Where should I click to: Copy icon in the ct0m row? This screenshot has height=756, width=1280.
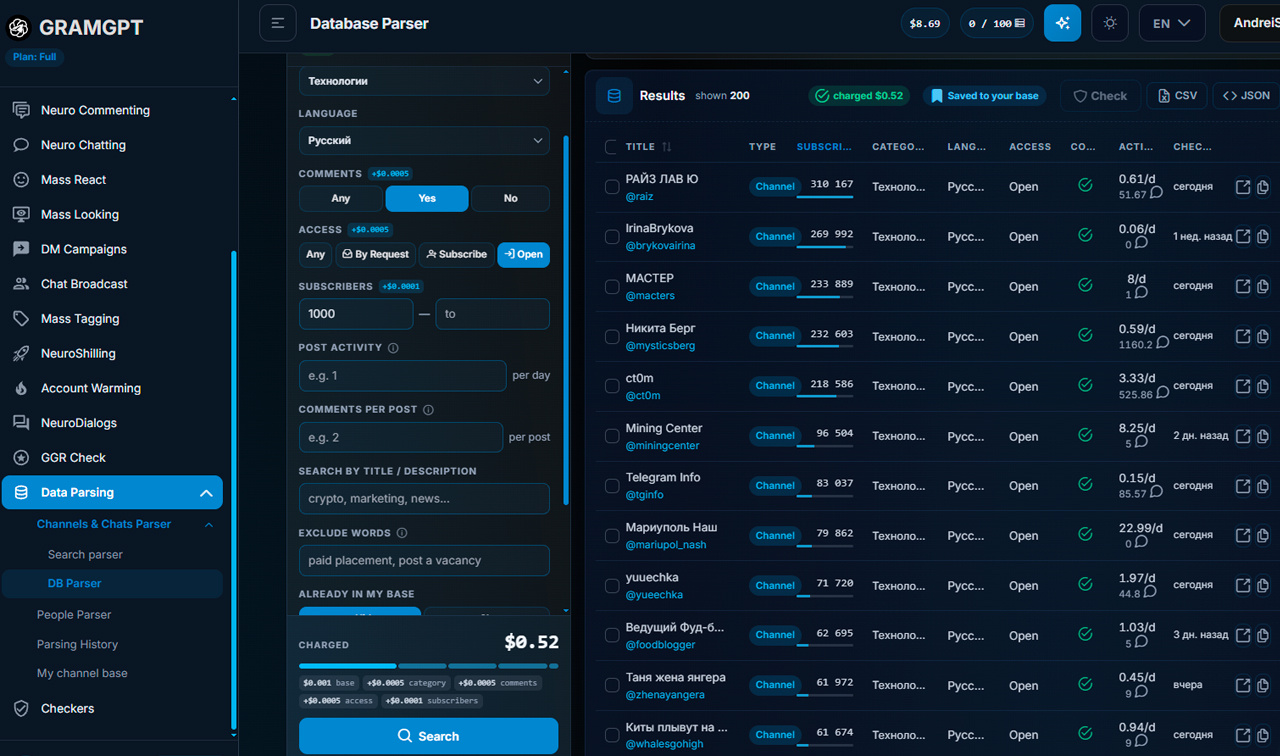pyautogui.click(x=1263, y=386)
